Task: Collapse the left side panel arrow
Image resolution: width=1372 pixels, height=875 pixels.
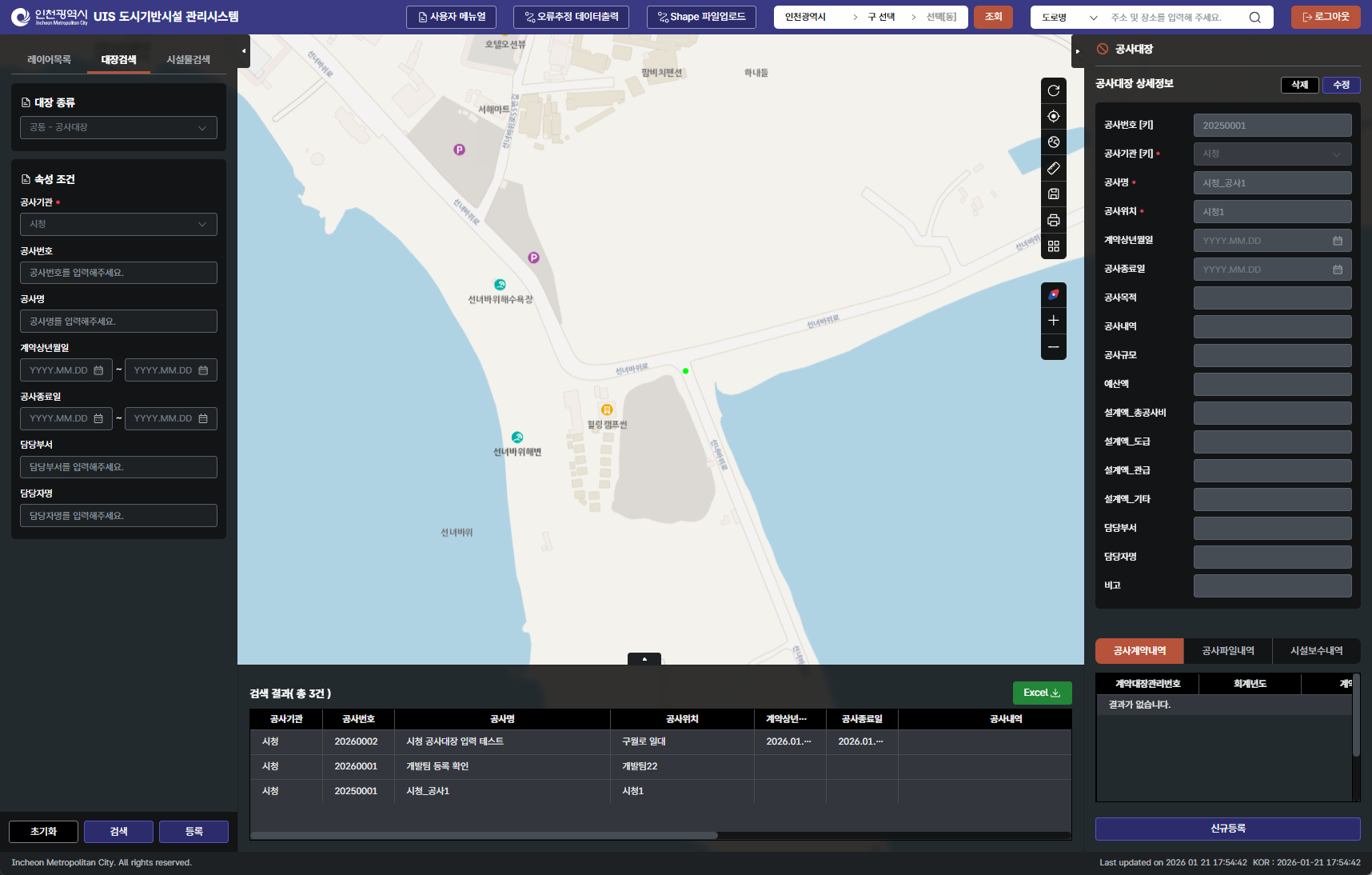Action: click(x=244, y=50)
